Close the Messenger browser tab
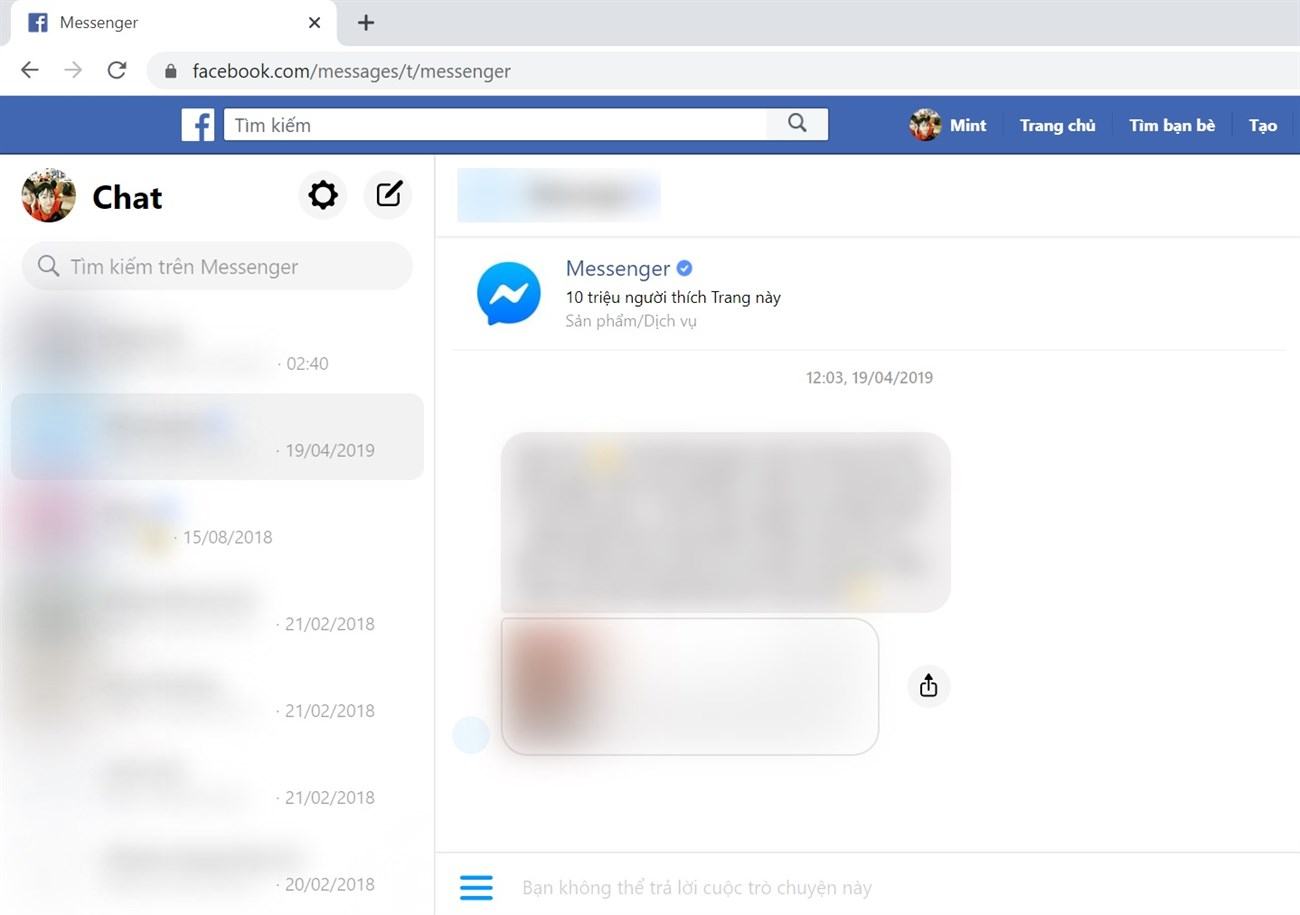 pyautogui.click(x=314, y=22)
